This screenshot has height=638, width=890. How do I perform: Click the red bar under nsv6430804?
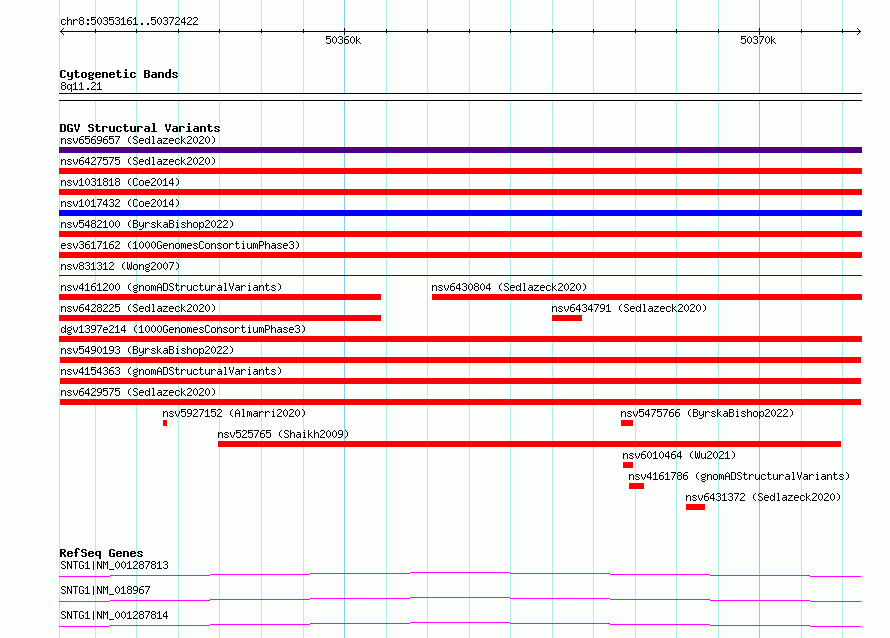coord(647,297)
